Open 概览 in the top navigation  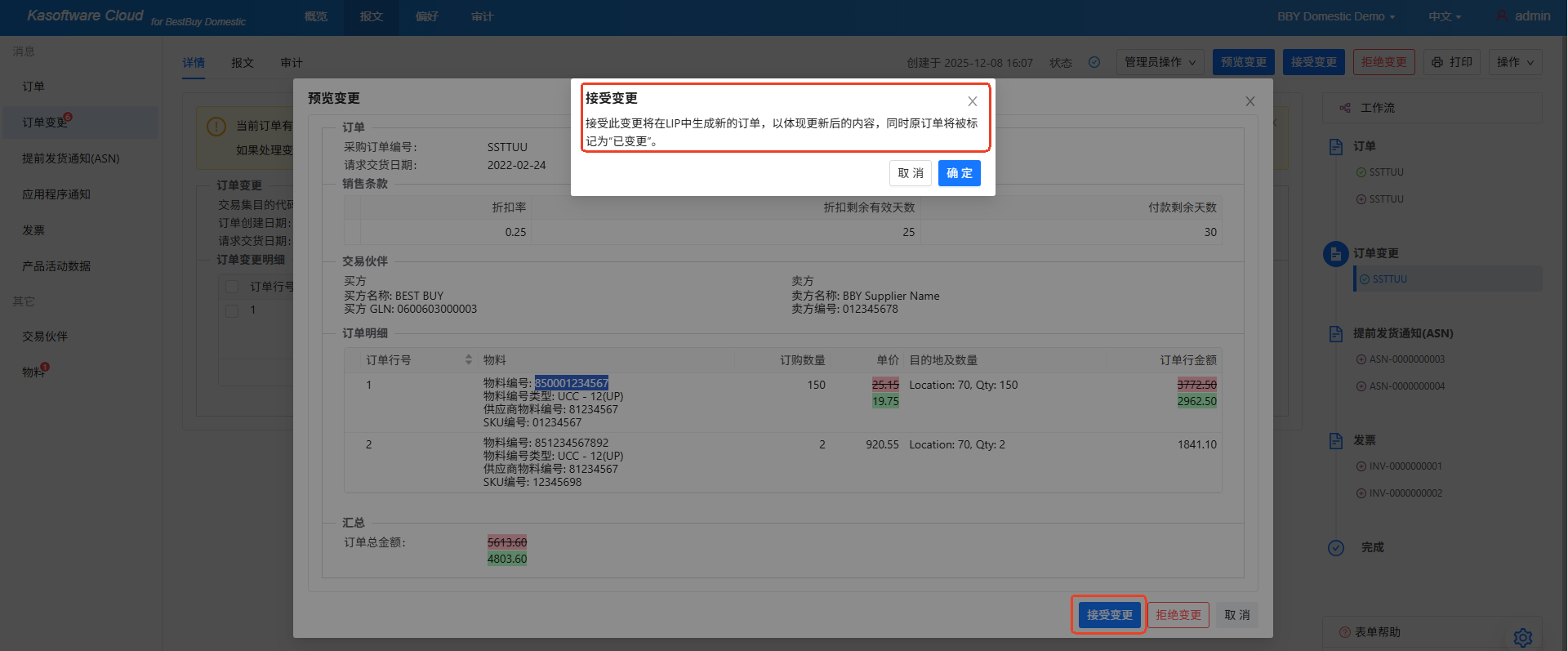click(x=316, y=16)
